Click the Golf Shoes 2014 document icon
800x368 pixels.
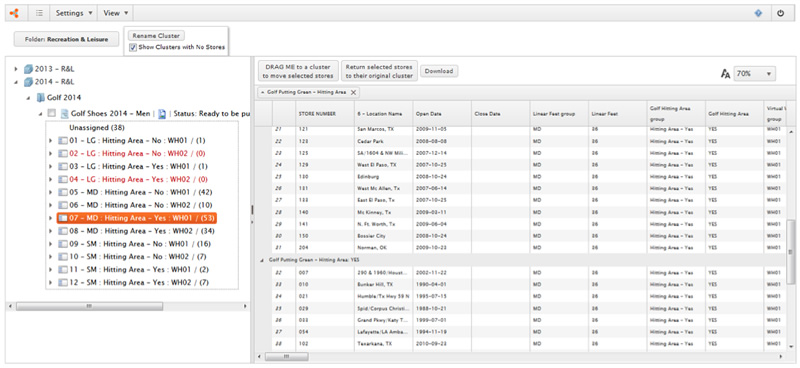[x=64, y=113]
